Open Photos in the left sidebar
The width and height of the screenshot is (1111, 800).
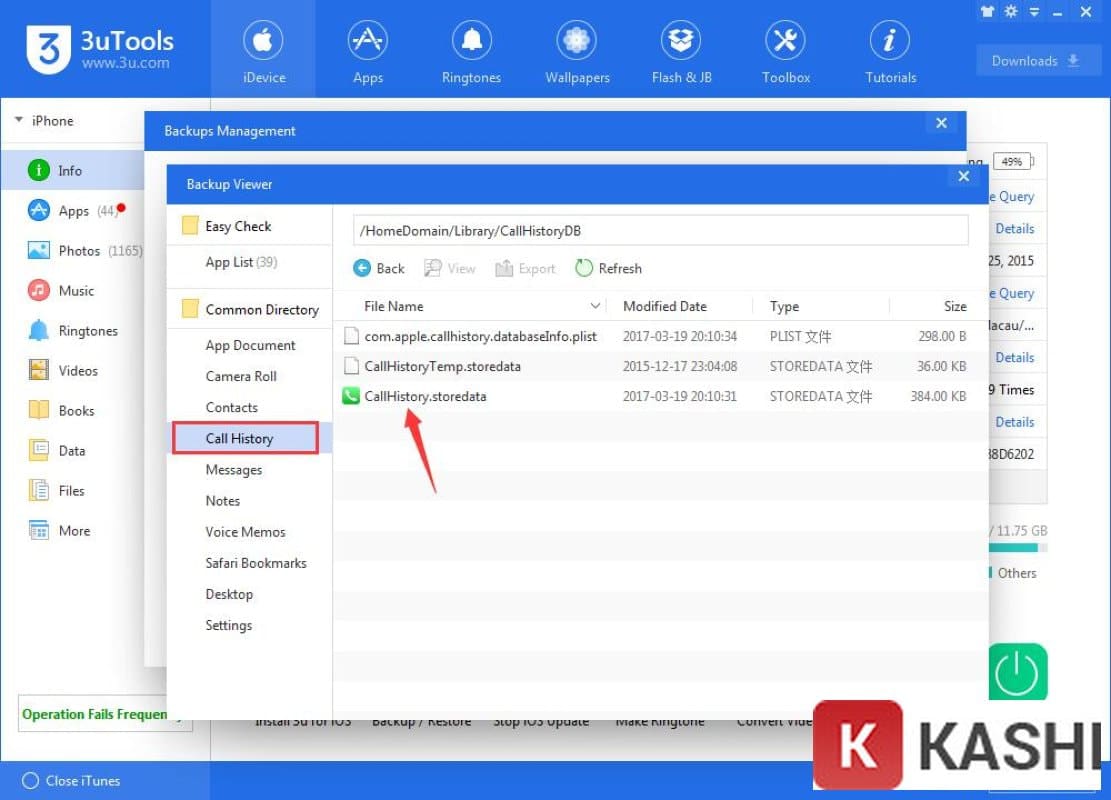coord(79,251)
